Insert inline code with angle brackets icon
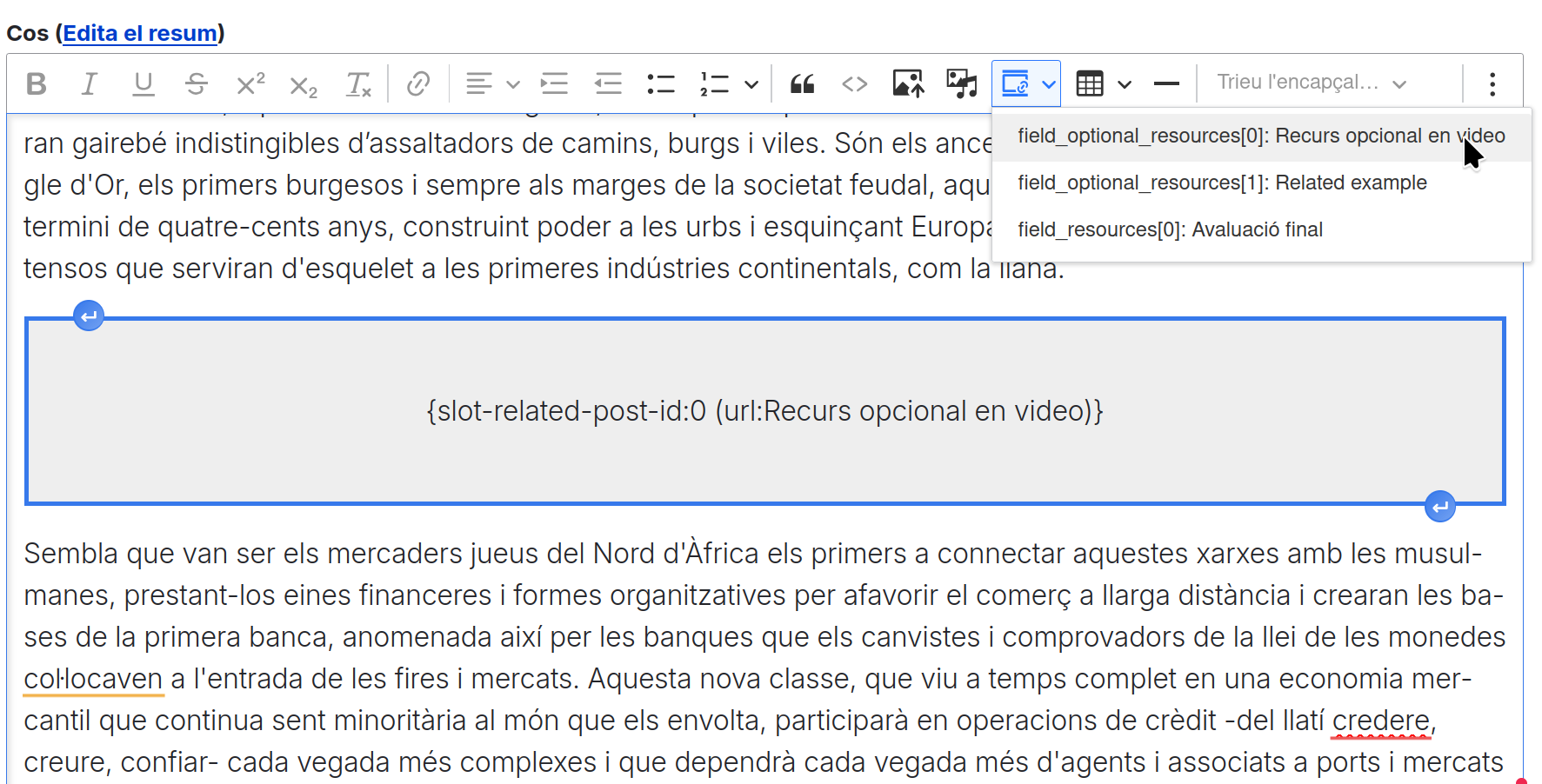Viewport: 1542px width, 784px height. point(855,84)
